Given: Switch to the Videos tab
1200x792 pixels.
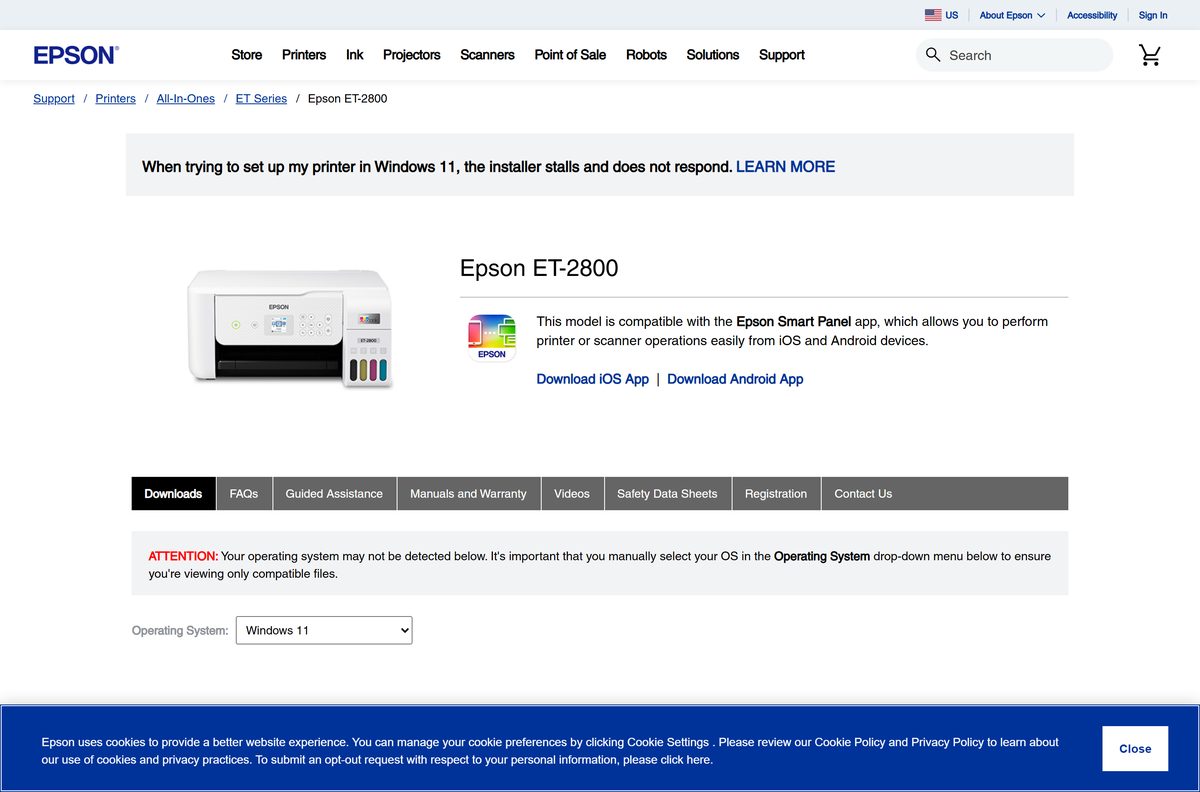Looking at the screenshot, I should [x=572, y=494].
